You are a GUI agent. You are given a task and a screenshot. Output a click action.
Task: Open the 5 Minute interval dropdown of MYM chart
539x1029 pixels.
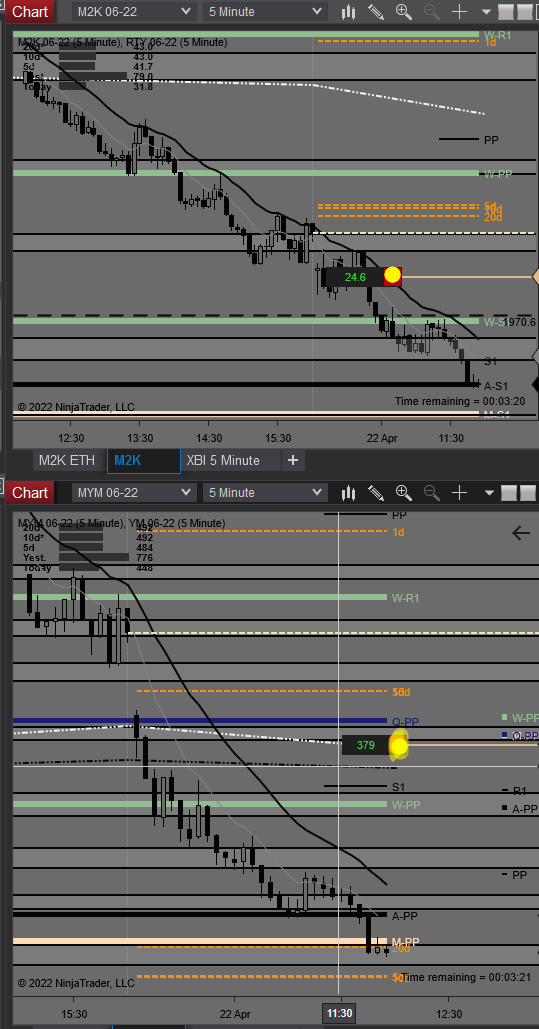(265, 492)
